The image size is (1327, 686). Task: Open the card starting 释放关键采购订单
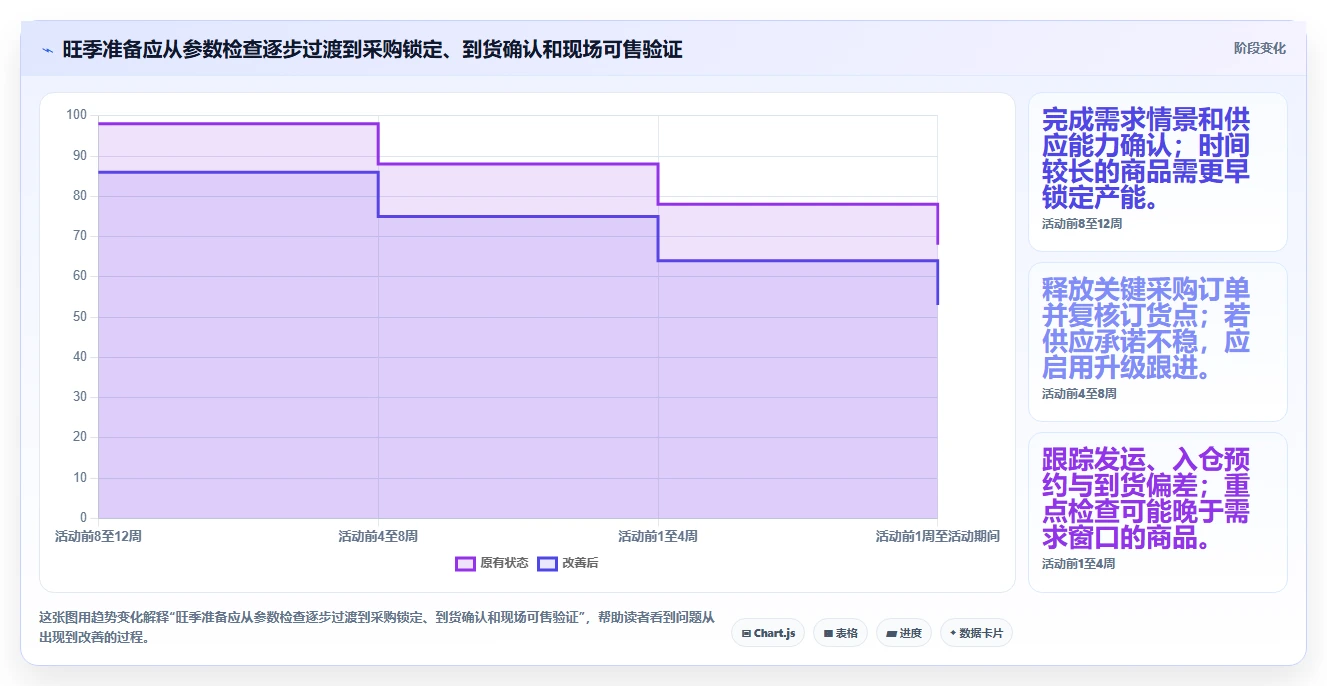click(x=1157, y=342)
